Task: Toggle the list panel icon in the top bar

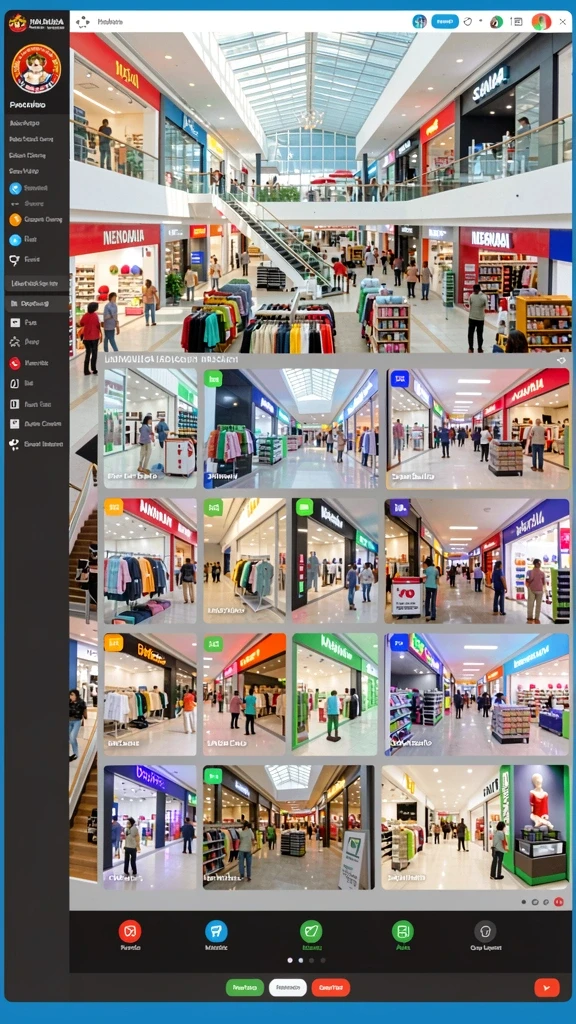Action: [517, 22]
